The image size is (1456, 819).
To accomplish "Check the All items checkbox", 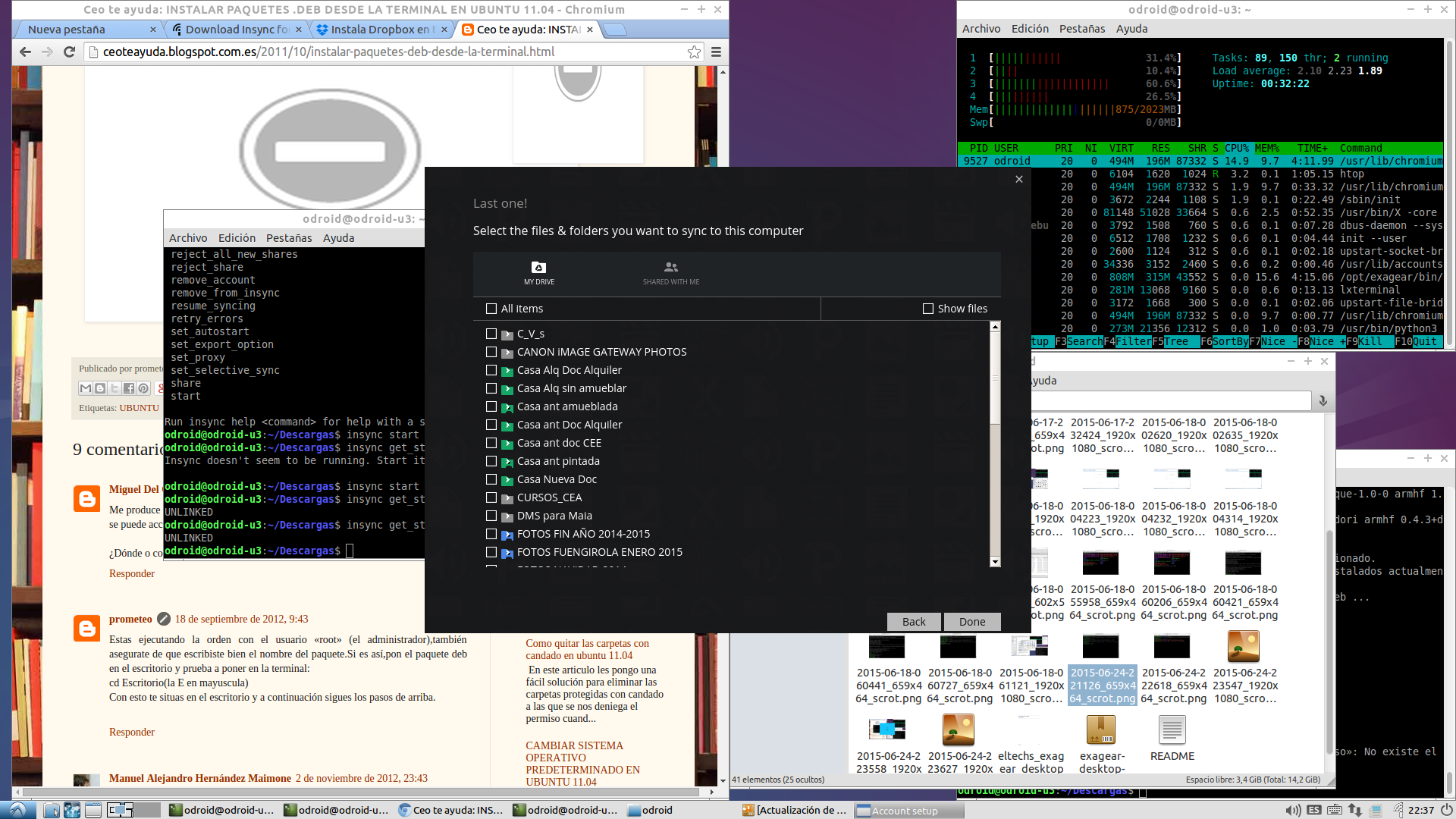I will 491,309.
